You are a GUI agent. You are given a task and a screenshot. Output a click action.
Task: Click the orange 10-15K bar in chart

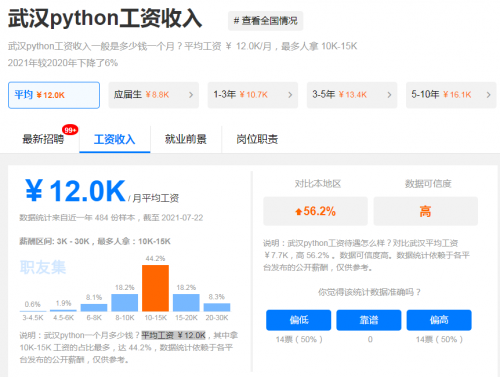[x=155, y=288]
